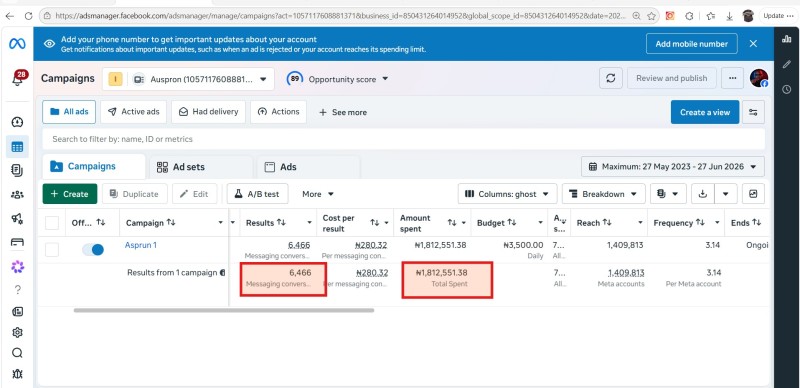
Task: Open the charts icon in right panel
Action: tap(787, 39)
